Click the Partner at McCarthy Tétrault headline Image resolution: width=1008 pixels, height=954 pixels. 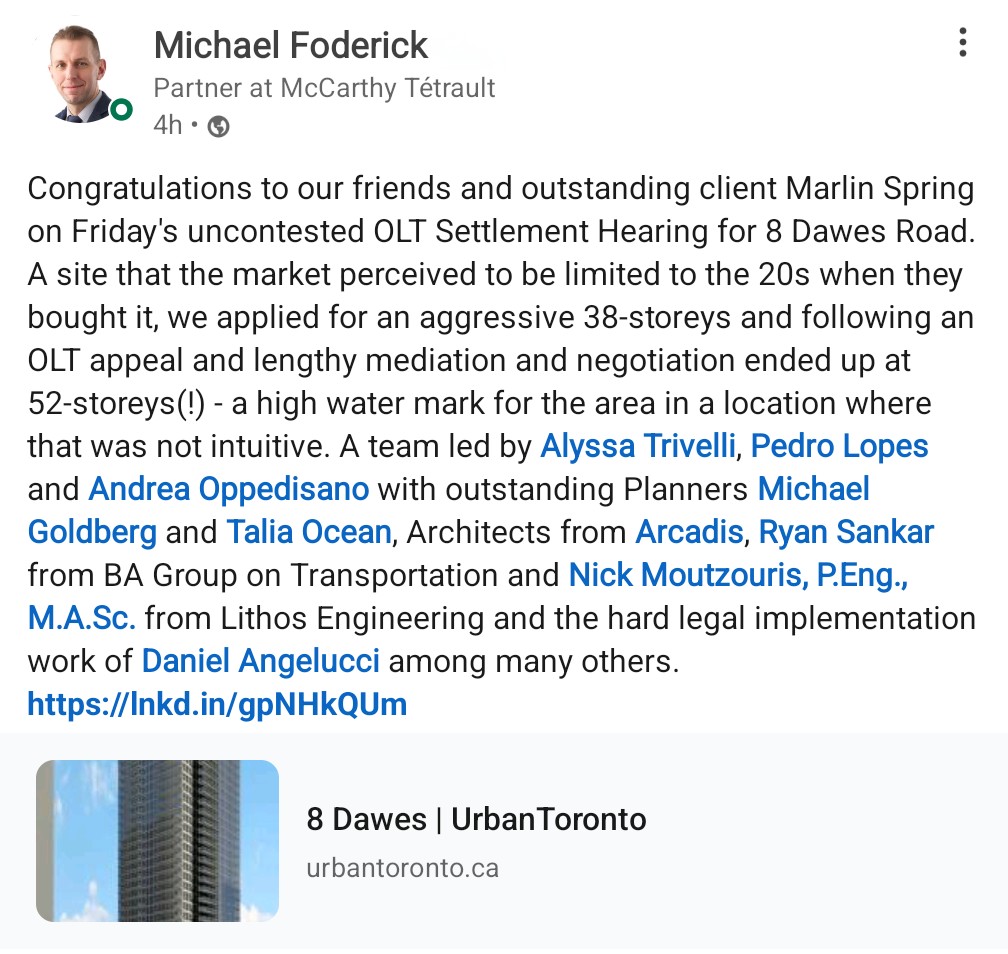[x=324, y=88]
